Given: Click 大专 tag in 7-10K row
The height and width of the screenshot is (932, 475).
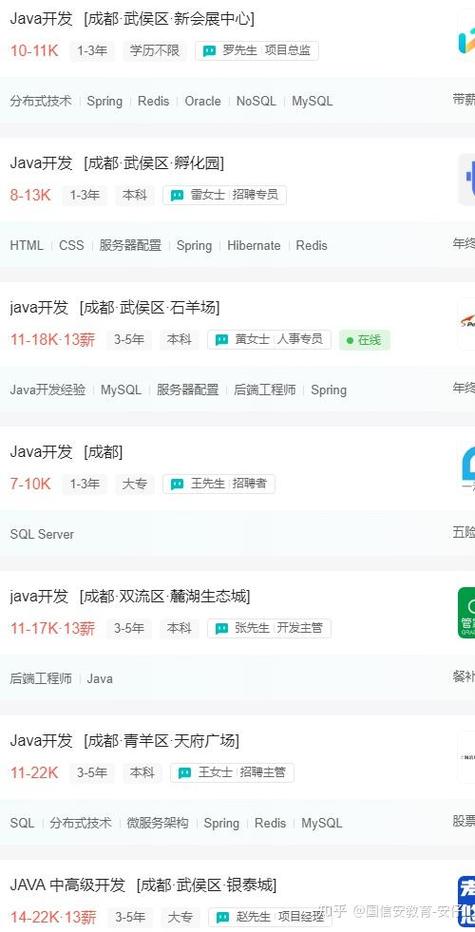Looking at the screenshot, I should (134, 484).
